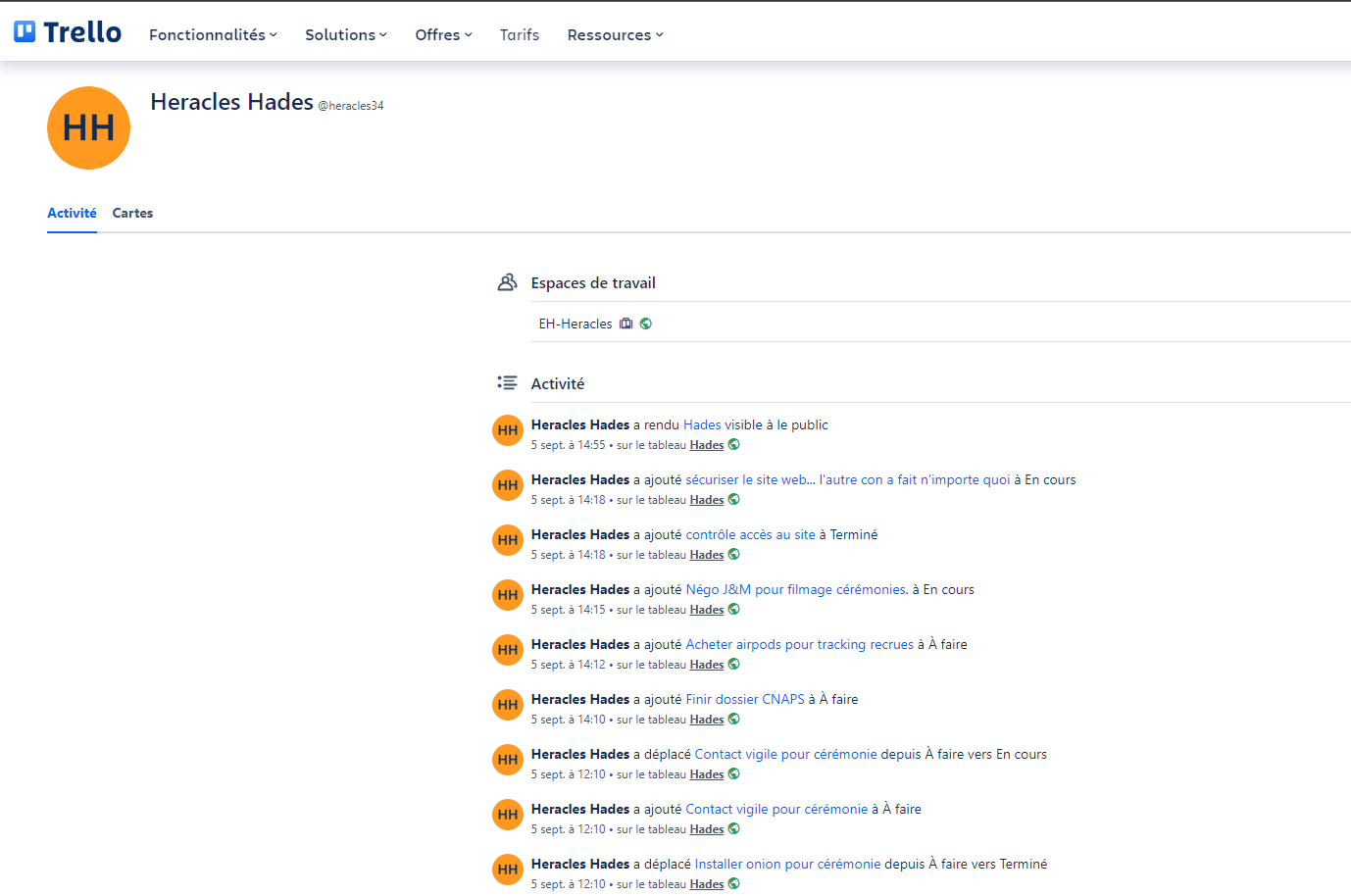Expand the Ressources dropdown
This screenshot has height=896, width=1351.
[x=615, y=34]
